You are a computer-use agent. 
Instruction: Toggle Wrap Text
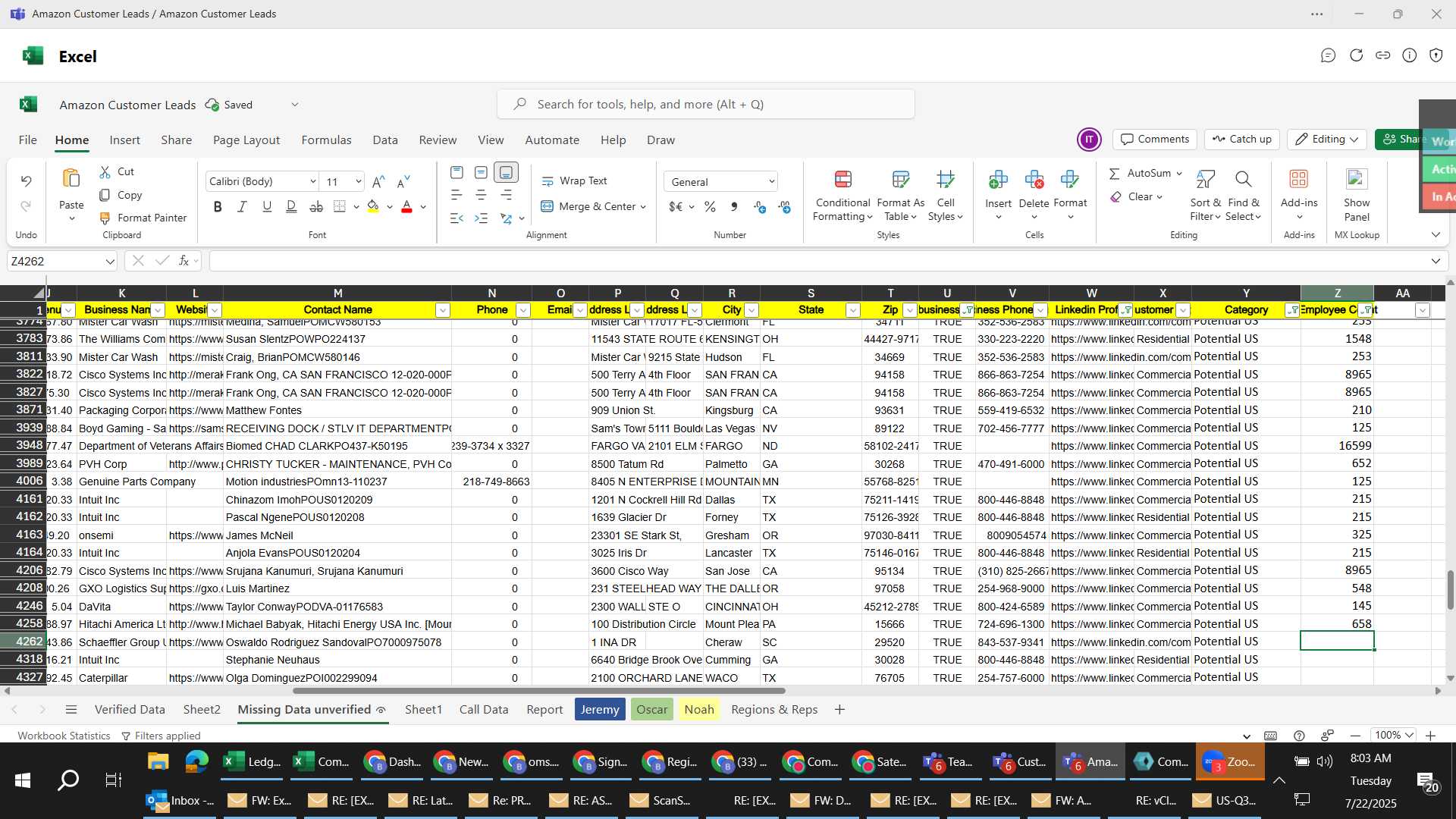point(574,180)
